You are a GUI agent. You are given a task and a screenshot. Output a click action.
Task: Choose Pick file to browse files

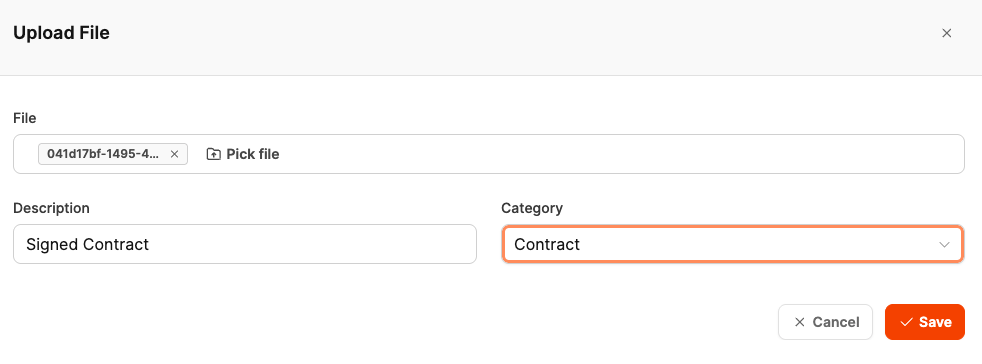pos(243,154)
